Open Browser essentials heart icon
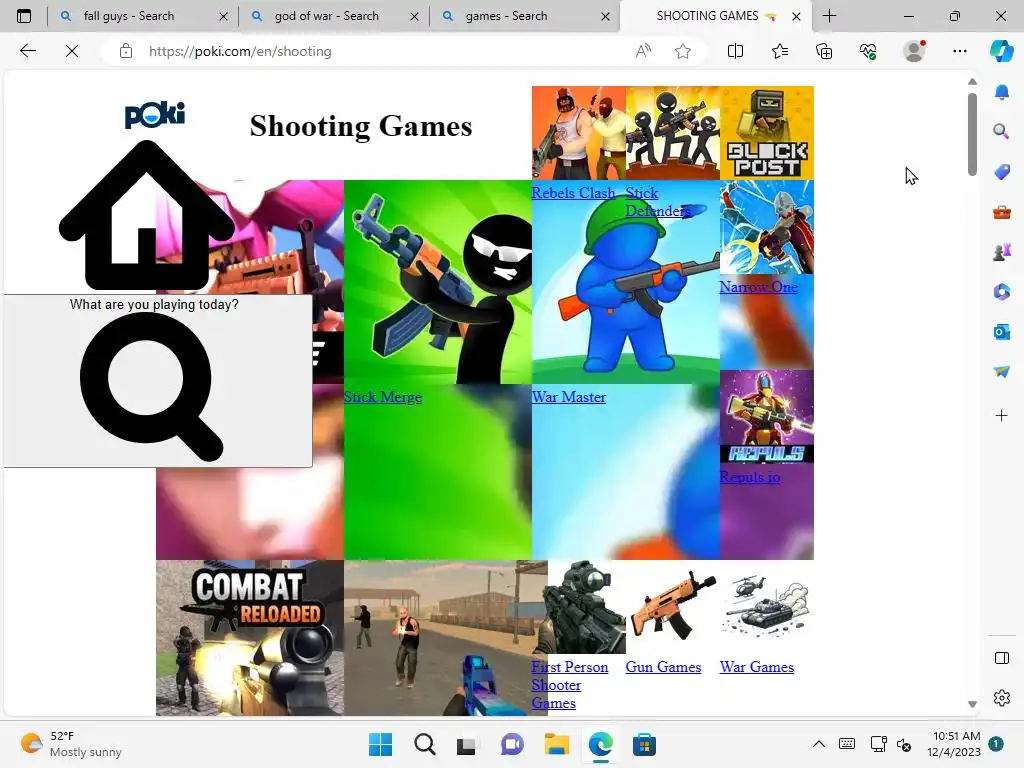 click(x=868, y=51)
